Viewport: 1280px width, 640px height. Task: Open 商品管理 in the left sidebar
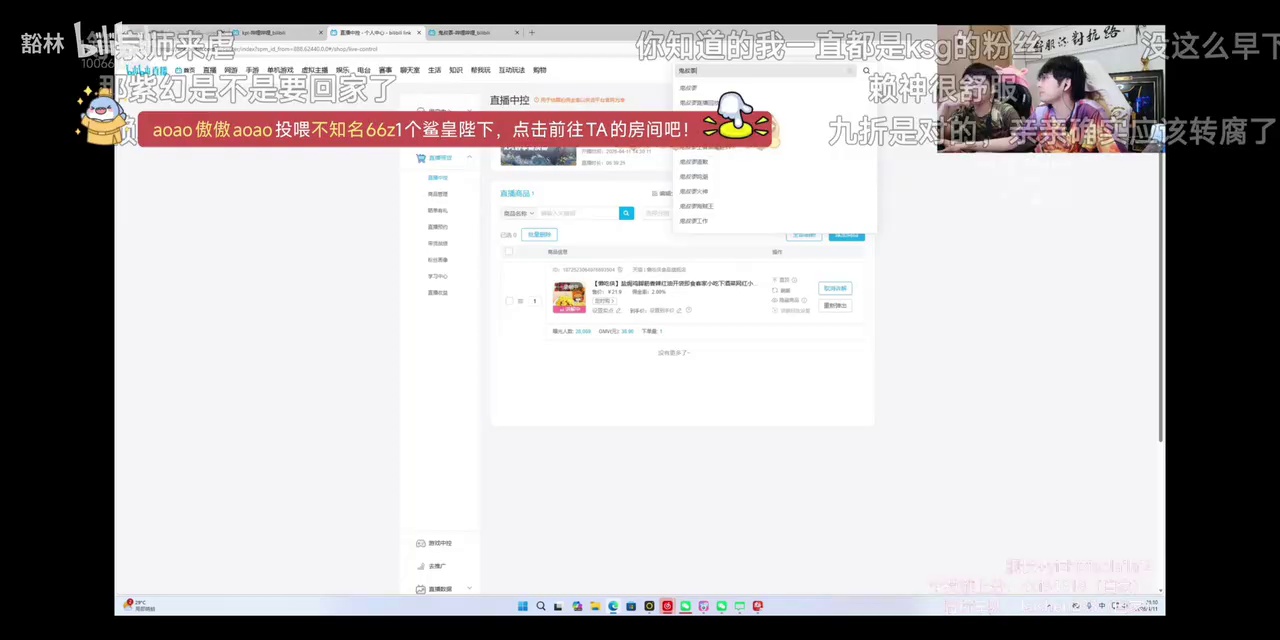pyautogui.click(x=438, y=194)
